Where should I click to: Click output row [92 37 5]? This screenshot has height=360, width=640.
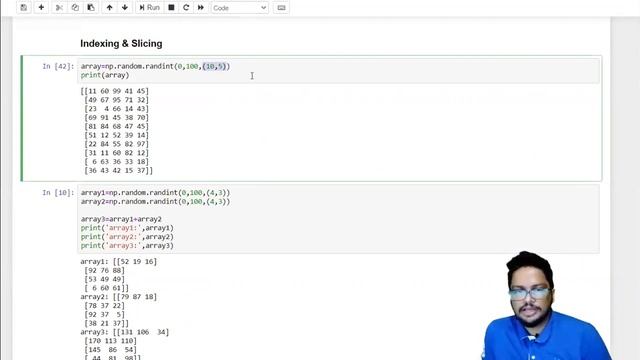(104, 315)
